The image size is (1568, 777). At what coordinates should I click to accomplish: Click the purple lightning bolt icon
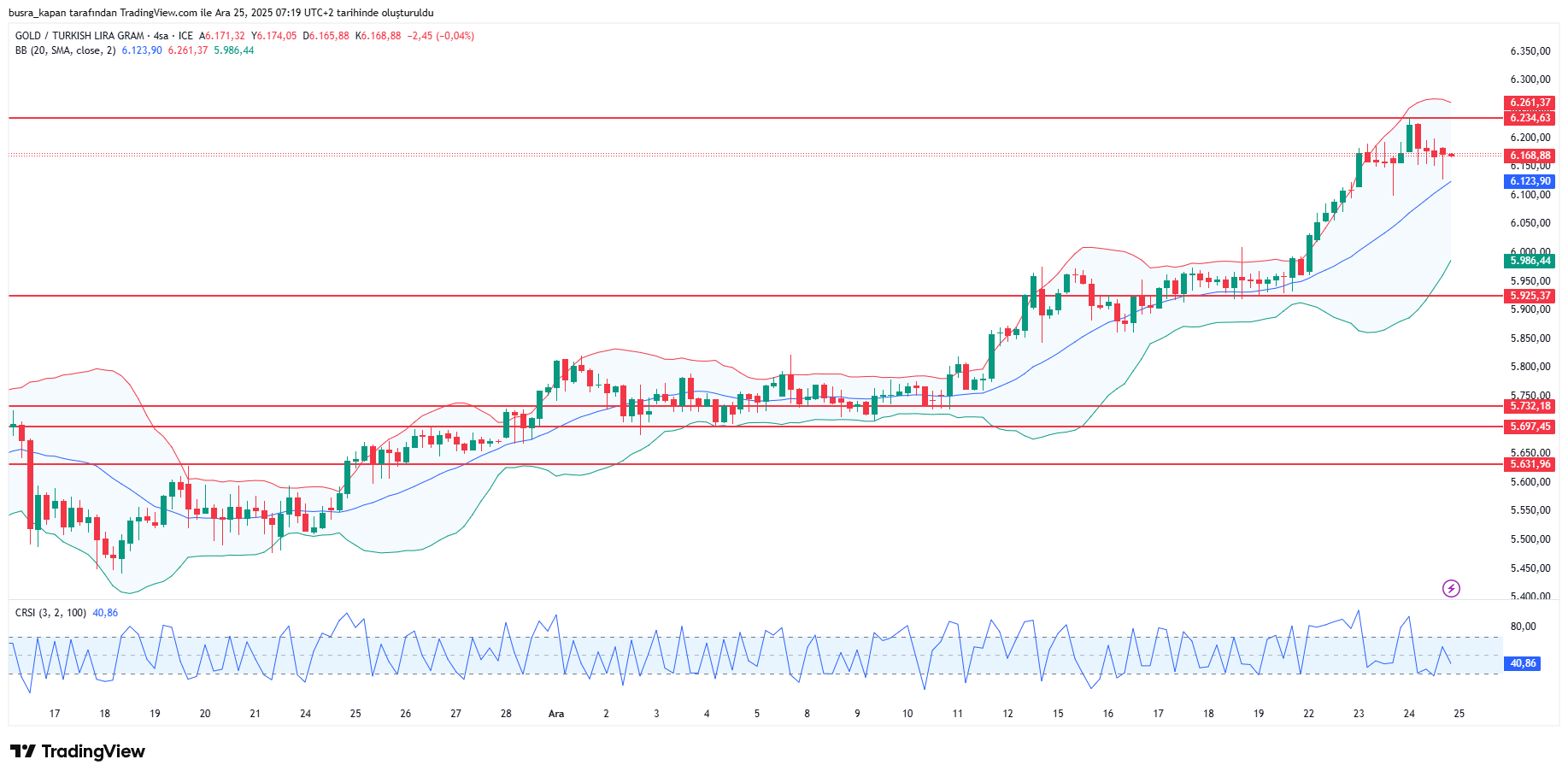1451,588
